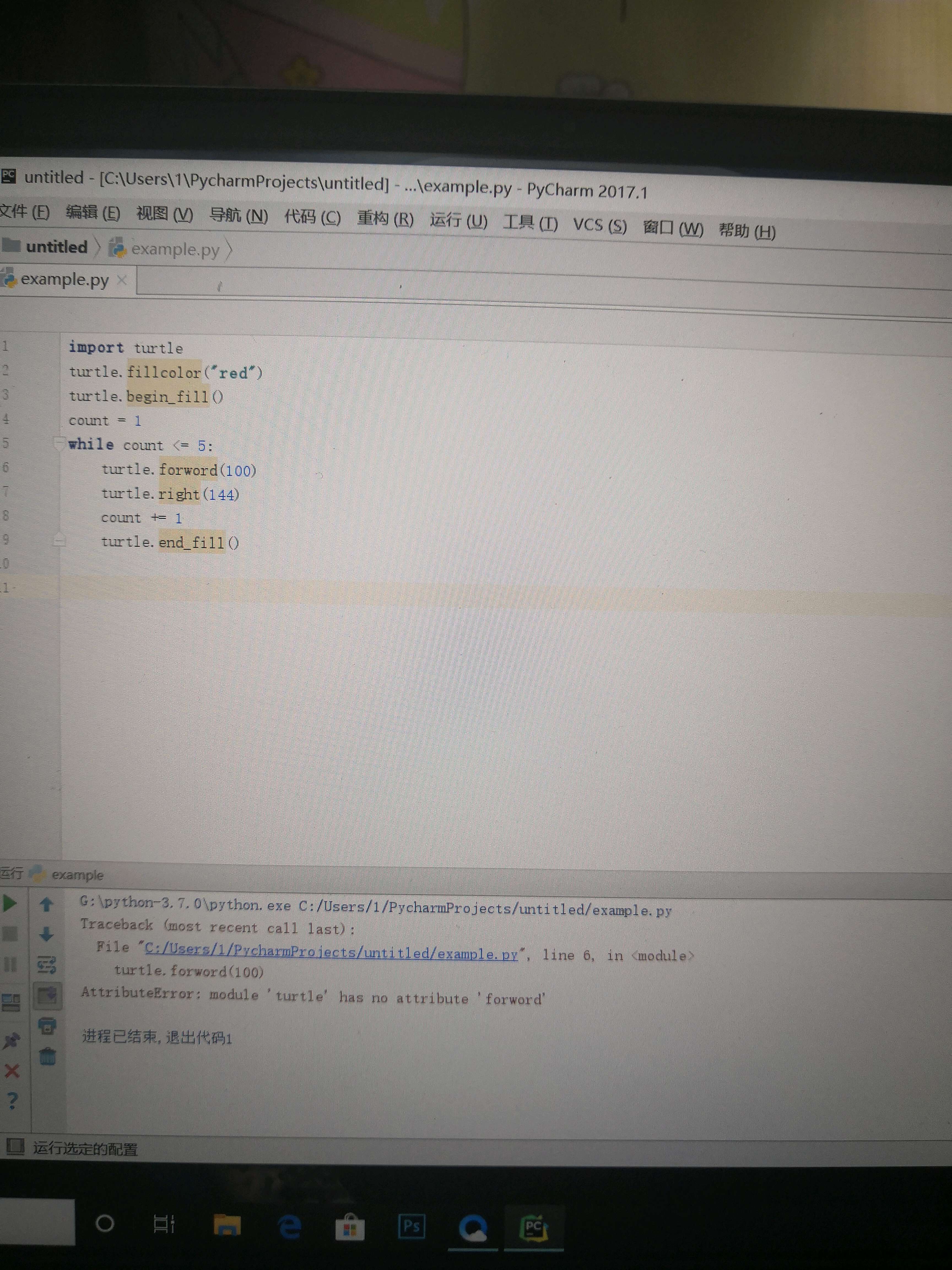This screenshot has height=1270, width=952.
Task: Open Cortana circle on Windows taskbar
Action: click(104, 1223)
